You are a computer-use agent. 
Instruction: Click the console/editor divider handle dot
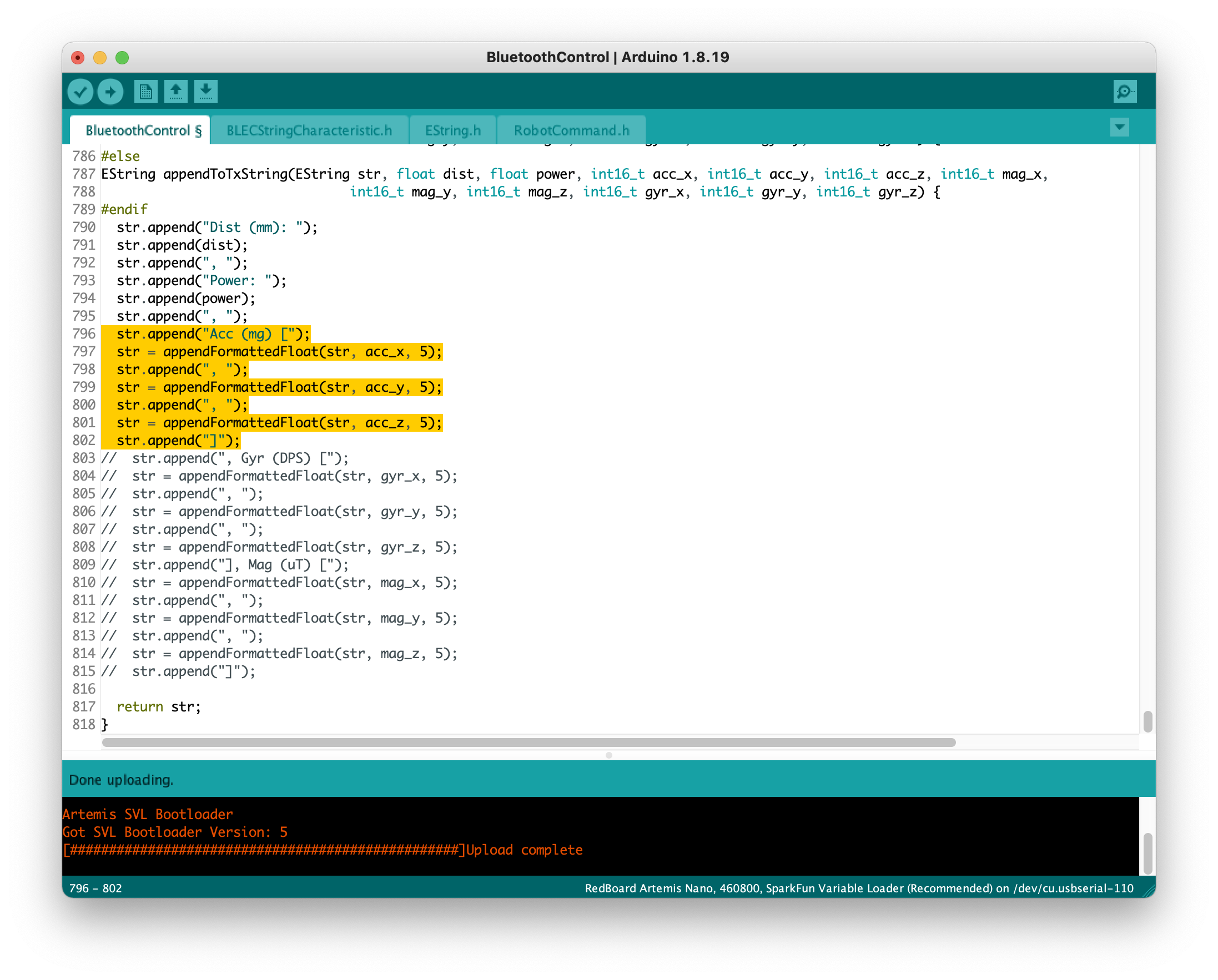click(608, 755)
